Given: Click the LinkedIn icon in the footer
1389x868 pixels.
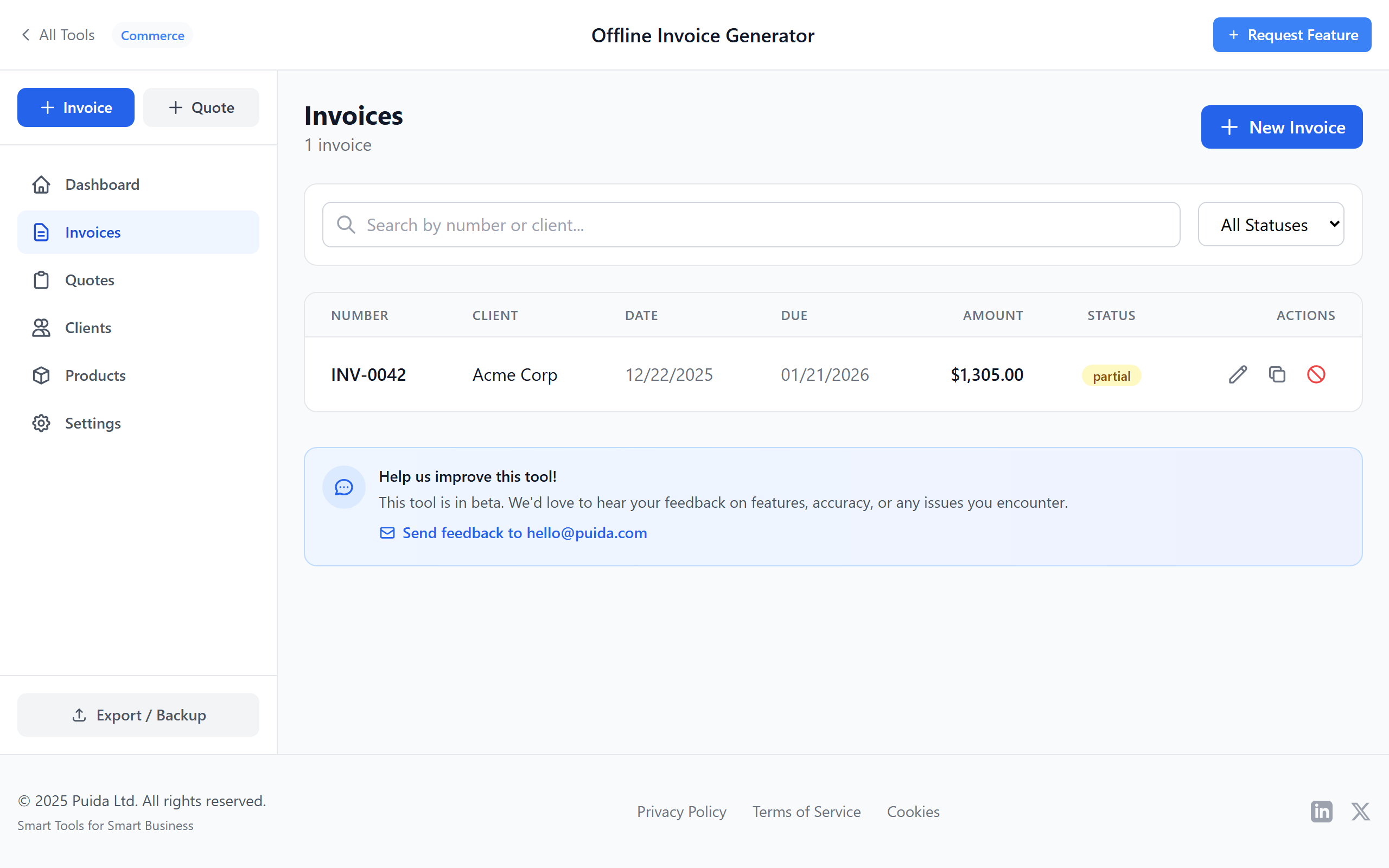Looking at the screenshot, I should point(1321,811).
